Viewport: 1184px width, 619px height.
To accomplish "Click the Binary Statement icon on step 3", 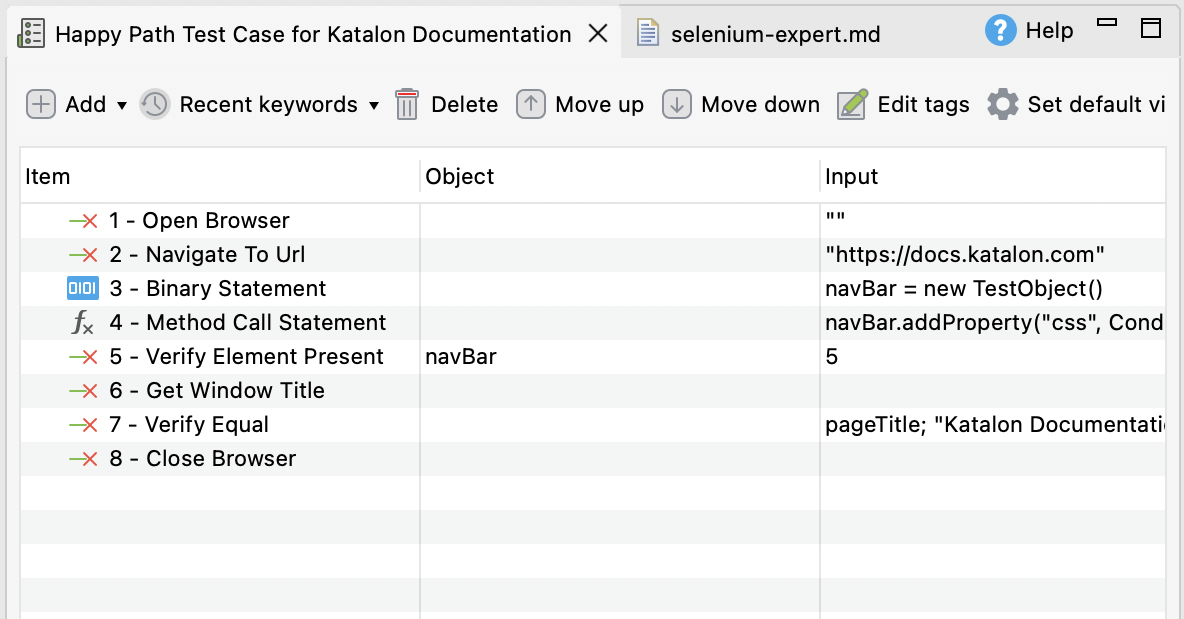I will coord(83,288).
